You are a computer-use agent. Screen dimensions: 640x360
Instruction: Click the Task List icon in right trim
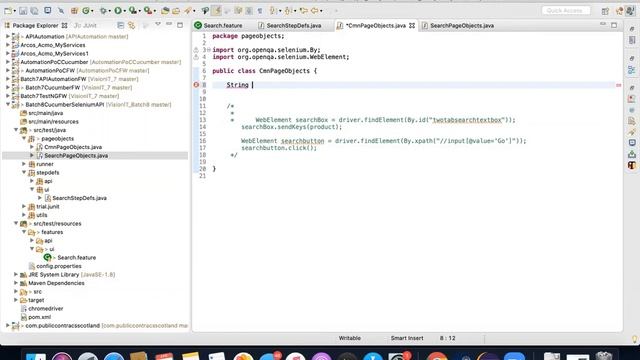pos(632,40)
